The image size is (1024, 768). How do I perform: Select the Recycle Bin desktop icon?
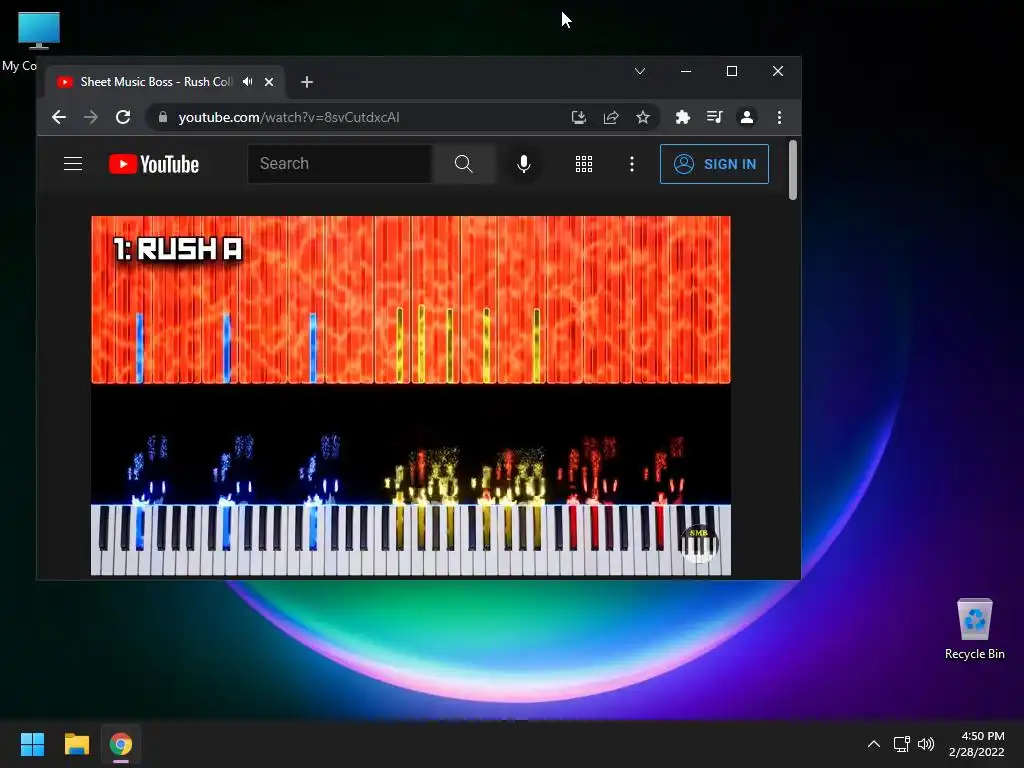click(x=975, y=629)
